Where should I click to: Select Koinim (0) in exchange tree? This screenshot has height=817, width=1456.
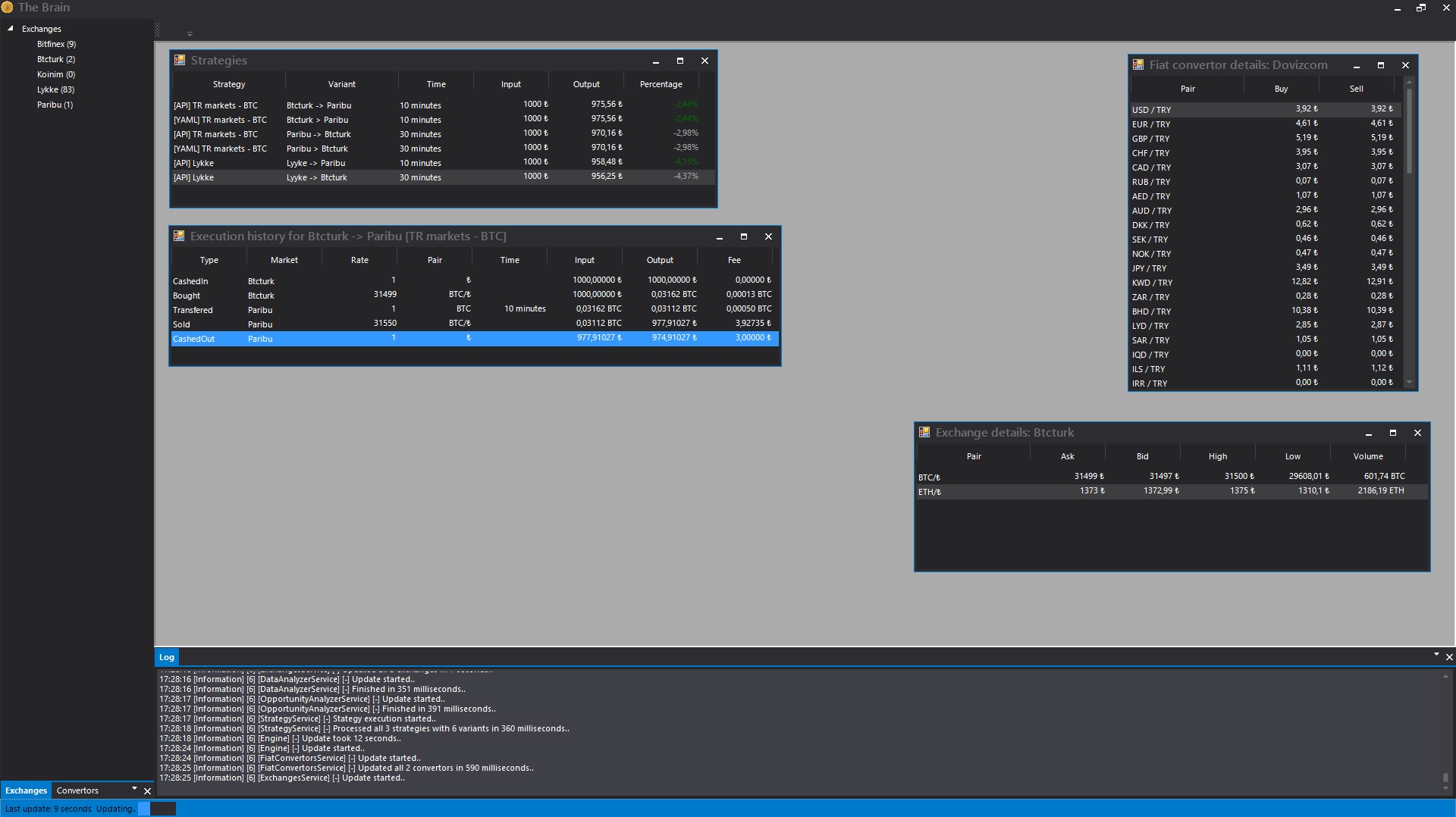[56, 74]
